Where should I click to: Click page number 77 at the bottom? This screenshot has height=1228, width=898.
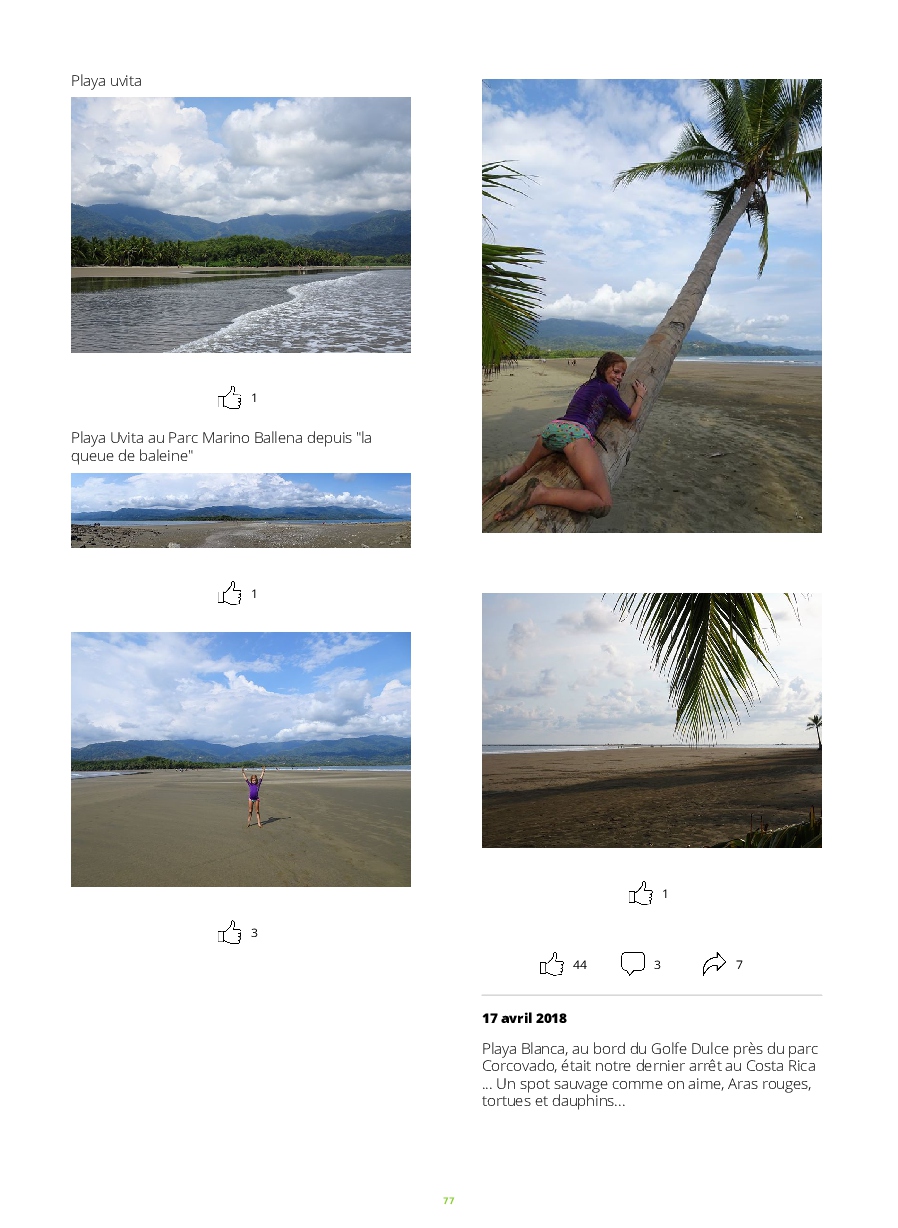click(x=449, y=1201)
